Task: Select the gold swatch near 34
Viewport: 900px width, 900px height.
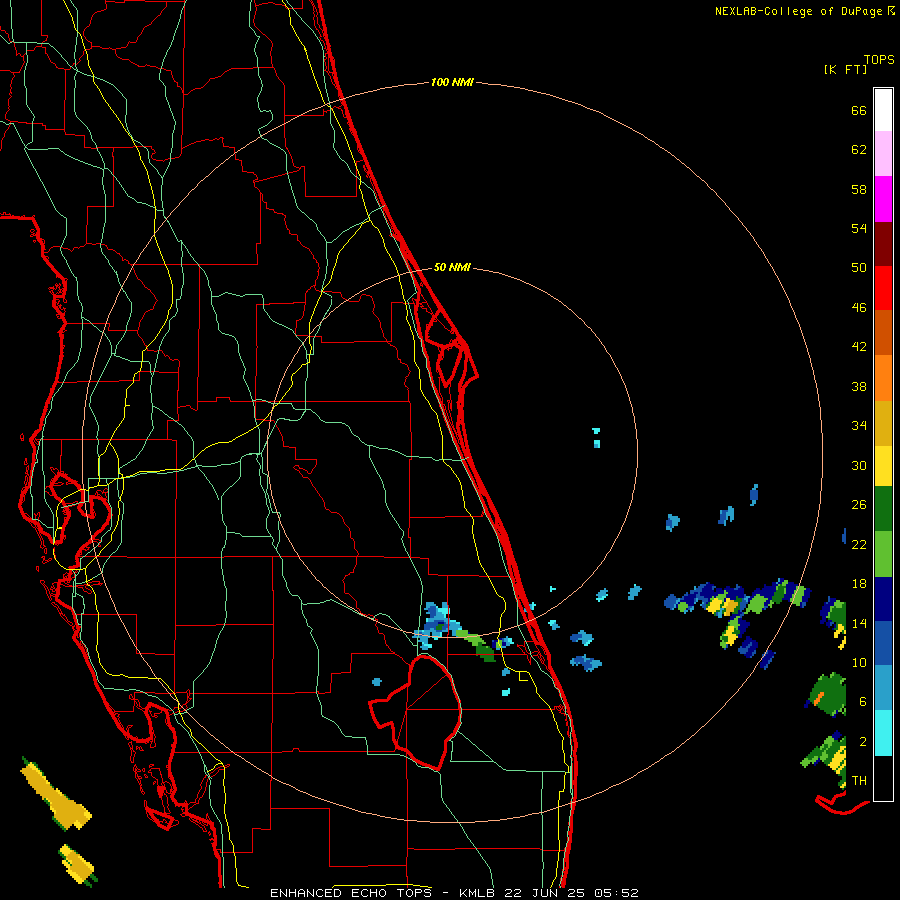Action: (883, 423)
